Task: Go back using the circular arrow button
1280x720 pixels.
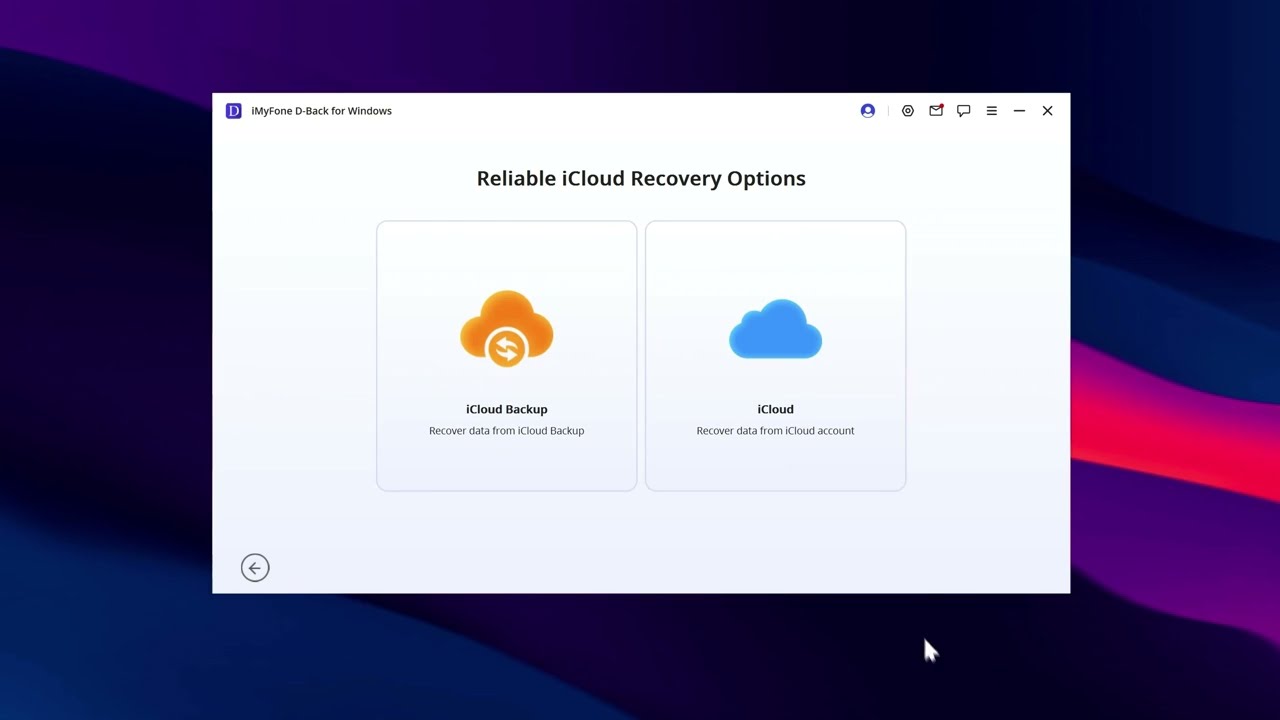Action: (255, 568)
